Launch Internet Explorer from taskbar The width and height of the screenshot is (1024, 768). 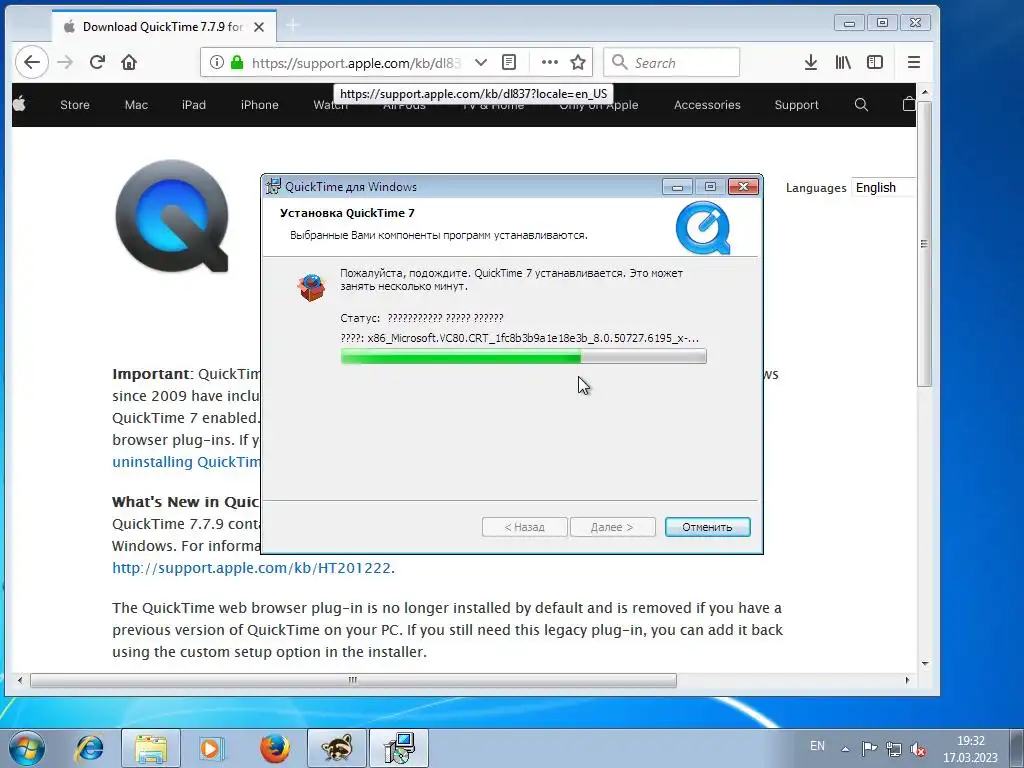tap(89, 748)
